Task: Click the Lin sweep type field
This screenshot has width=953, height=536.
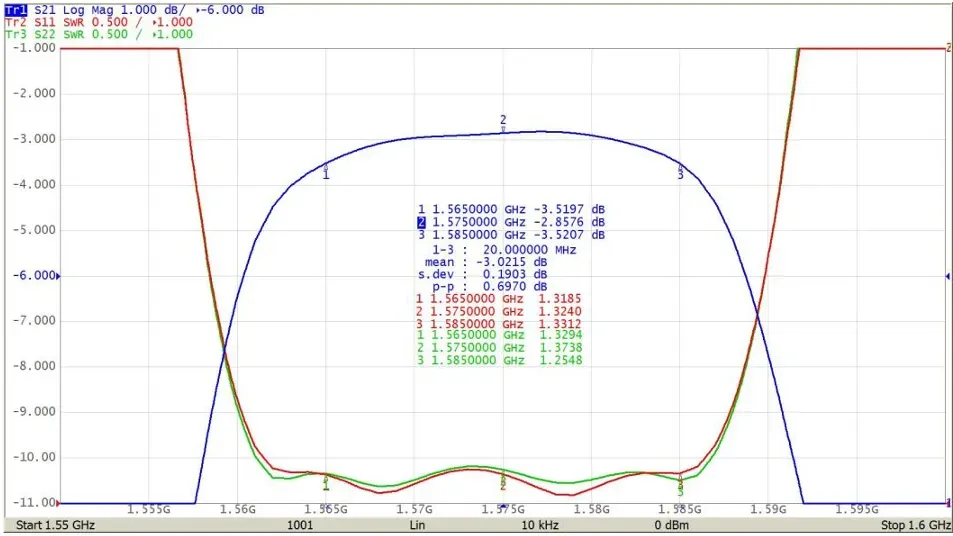Action: (x=417, y=525)
